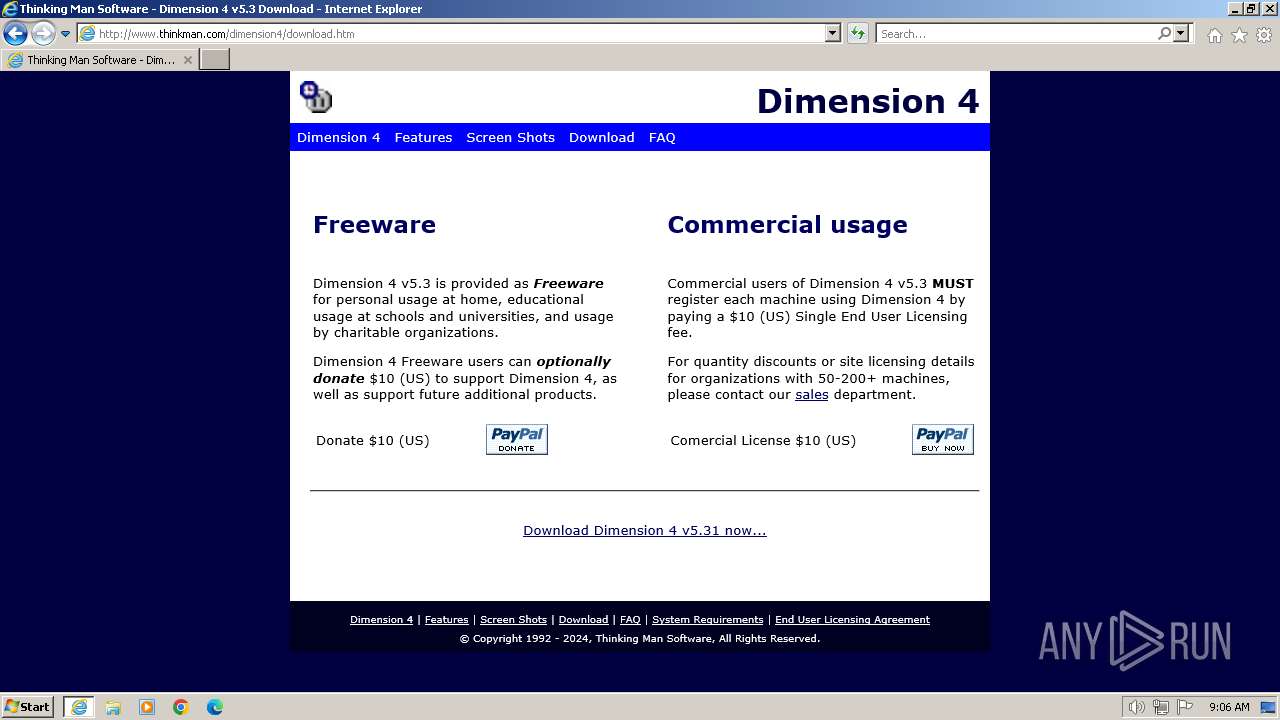This screenshot has height=720, width=1280.
Task: Click the thinkman.com address bar
Action: pyautogui.click(x=450, y=33)
